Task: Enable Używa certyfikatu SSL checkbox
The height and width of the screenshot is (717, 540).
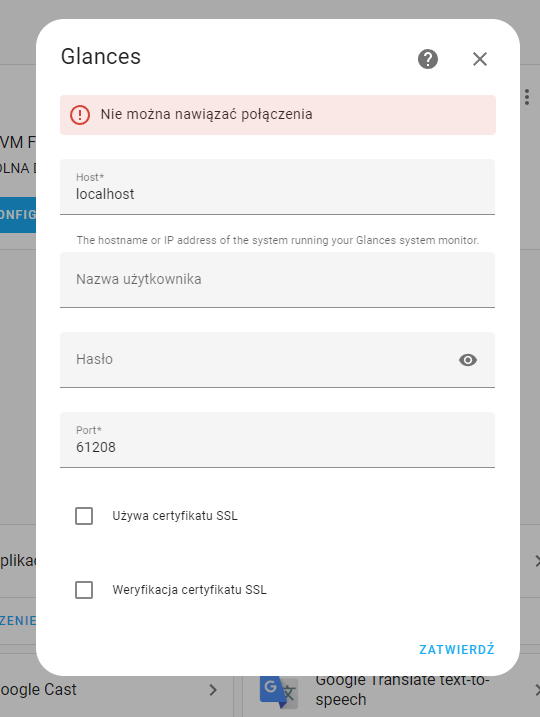Action: coord(84,516)
